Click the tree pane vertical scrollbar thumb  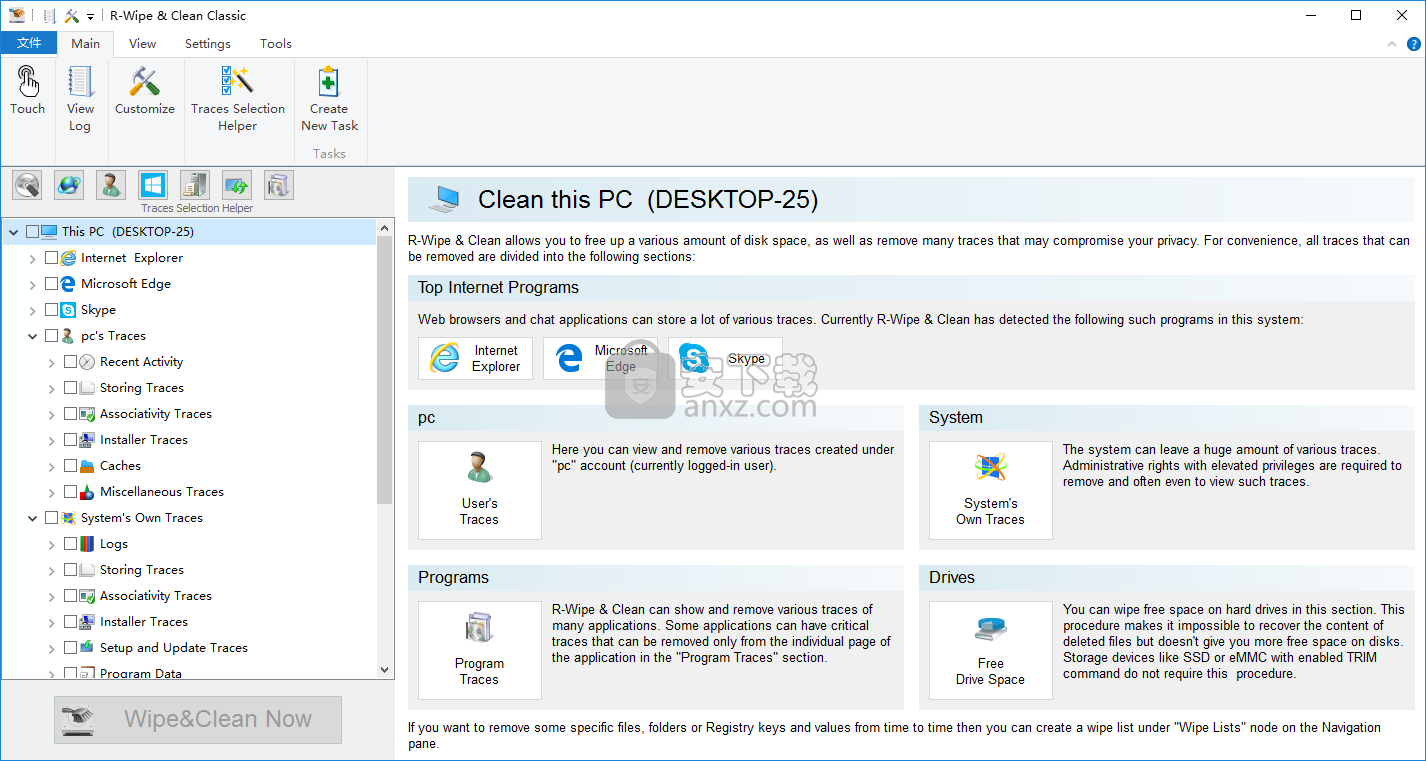pos(385,370)
